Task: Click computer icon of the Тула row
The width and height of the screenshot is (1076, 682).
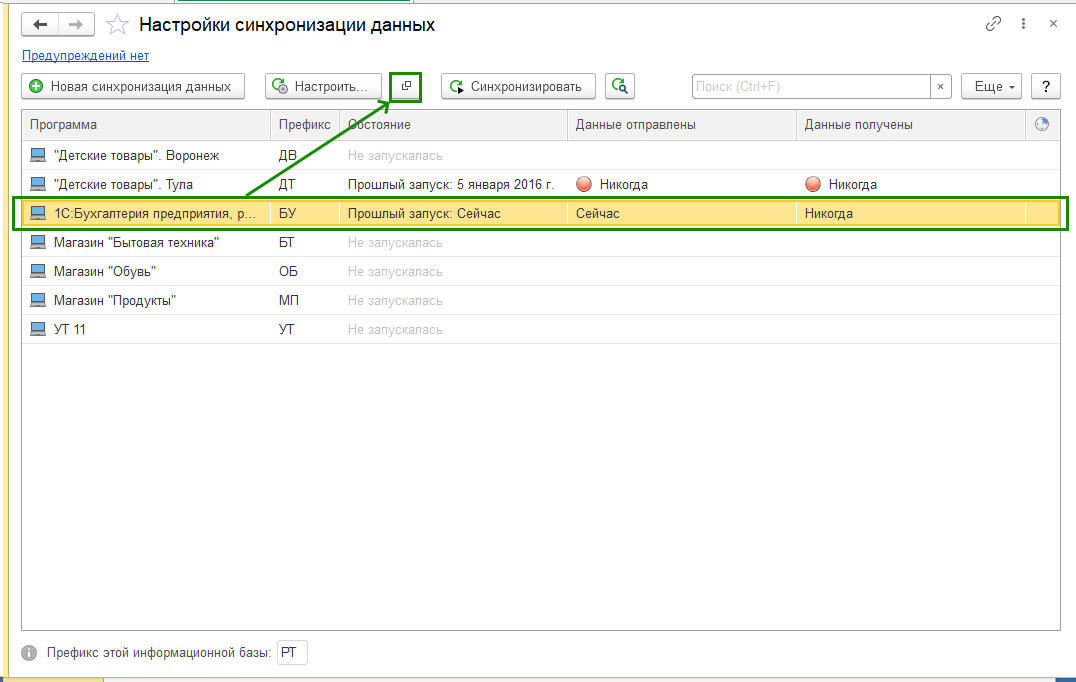Action: pos(38,185)
